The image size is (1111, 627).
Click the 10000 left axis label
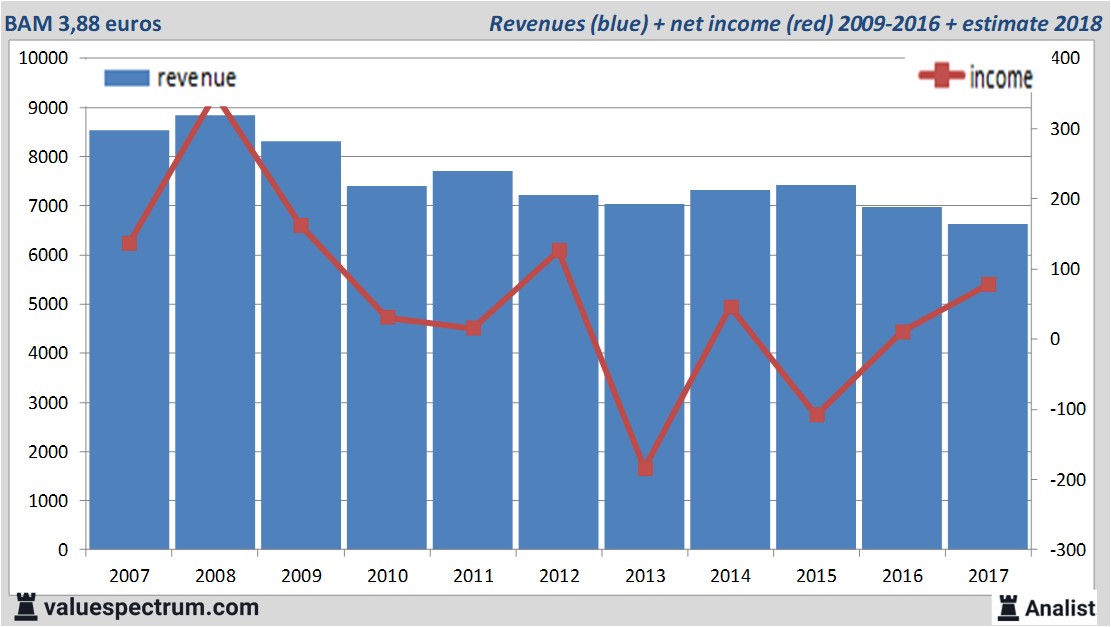pos(44,58)
